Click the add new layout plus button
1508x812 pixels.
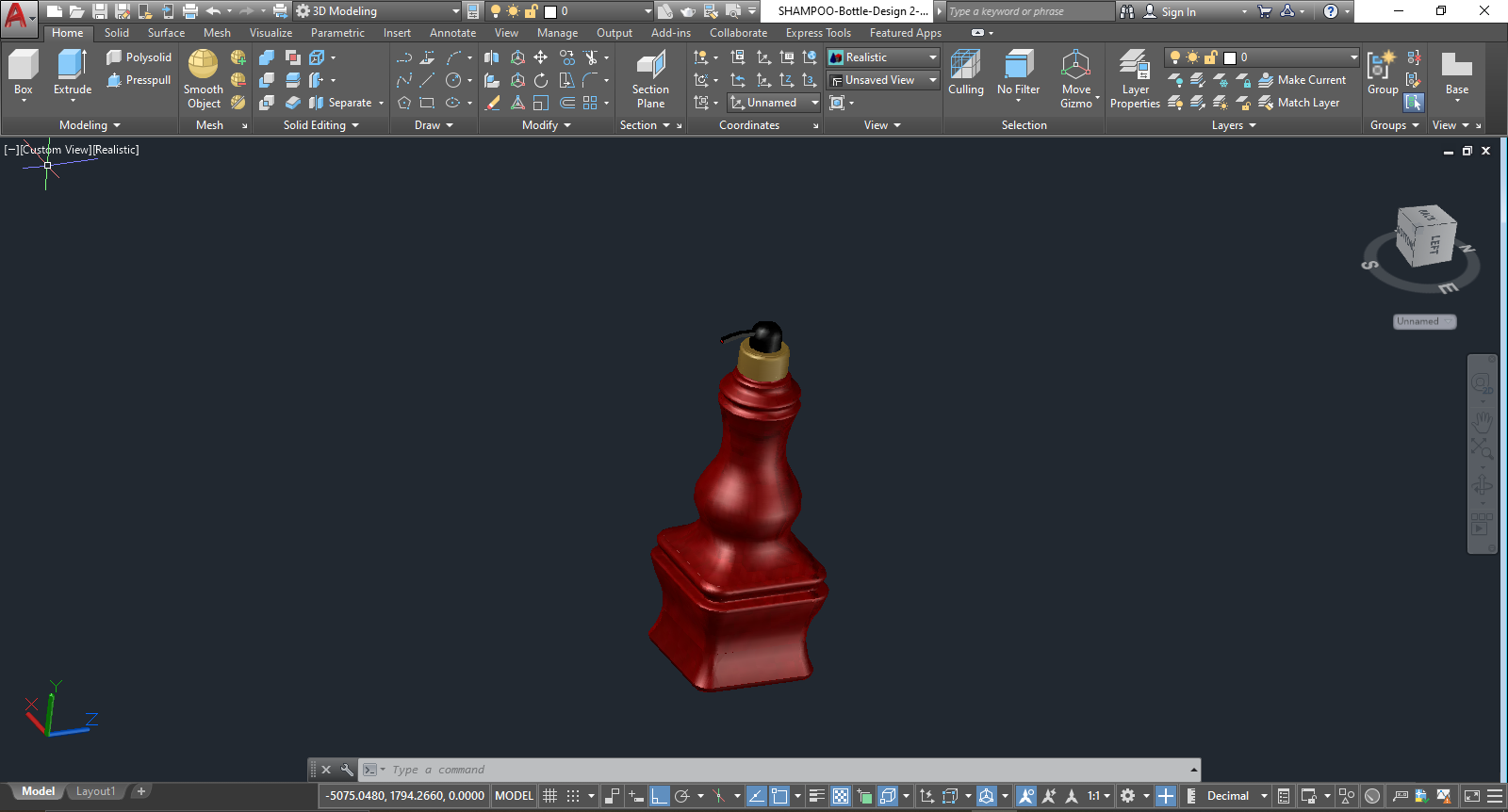141,791
